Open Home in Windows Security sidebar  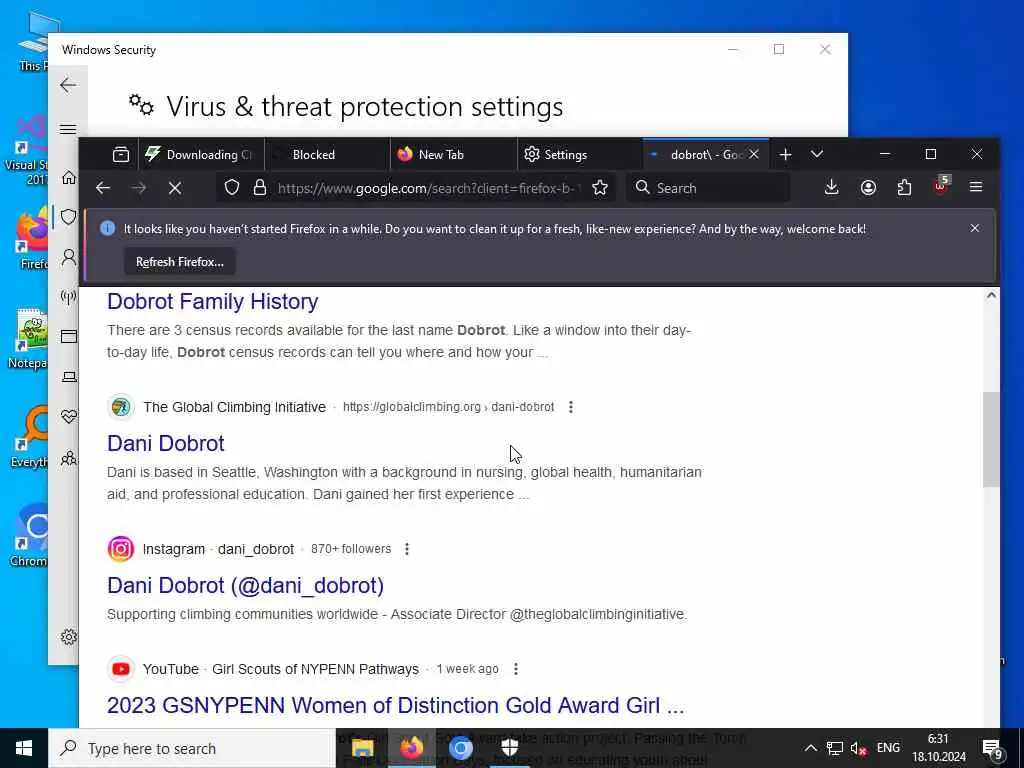pyautogui.click(x=69, y=178)
